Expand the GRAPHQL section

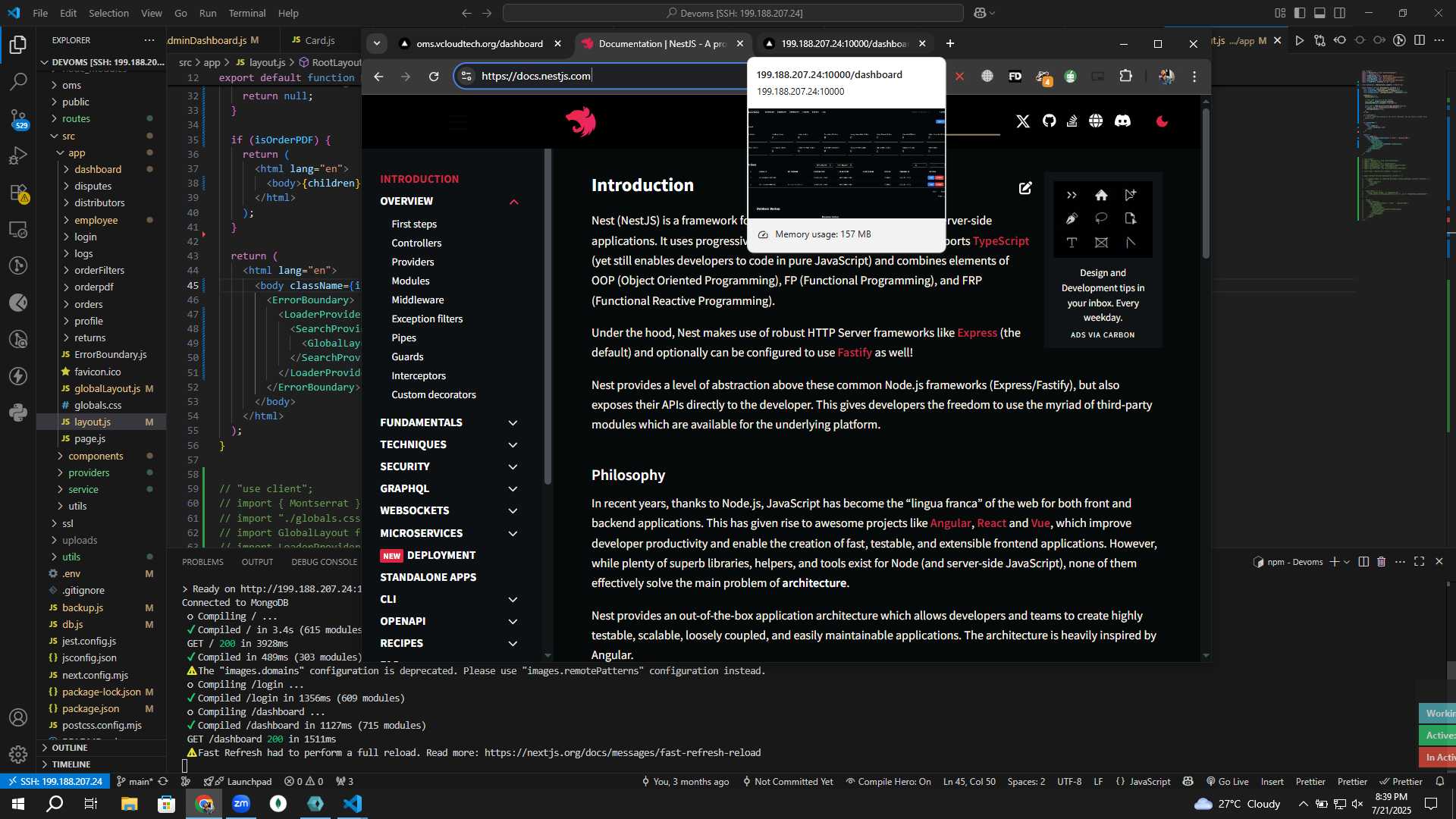[513, 488]
